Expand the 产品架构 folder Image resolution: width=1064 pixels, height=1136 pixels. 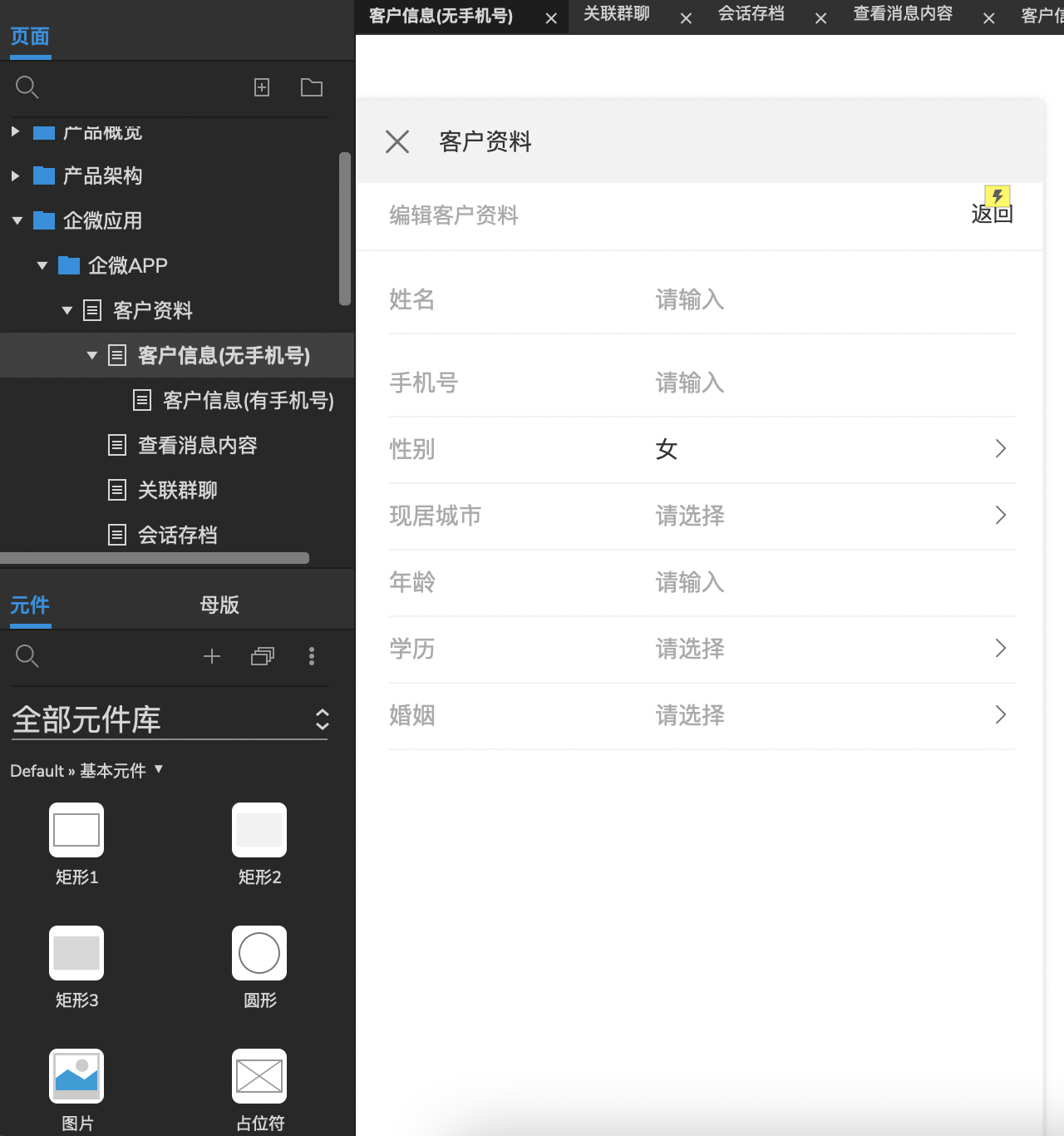tap(15, 175)
